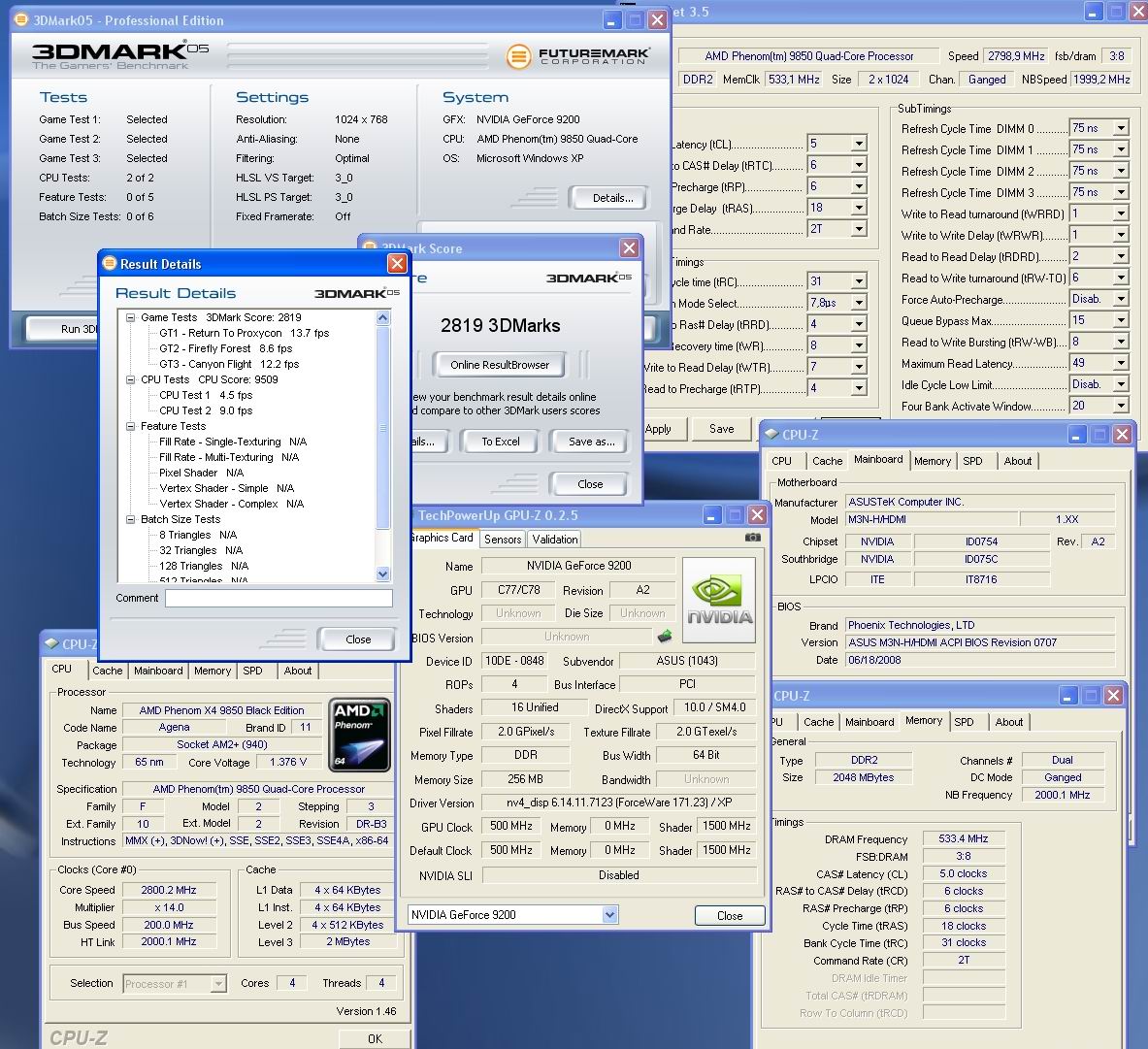Click the '2819 3DMarks' score text
The width and height of the screenshot is (1148, 1049).
click(x=500, y=326)
